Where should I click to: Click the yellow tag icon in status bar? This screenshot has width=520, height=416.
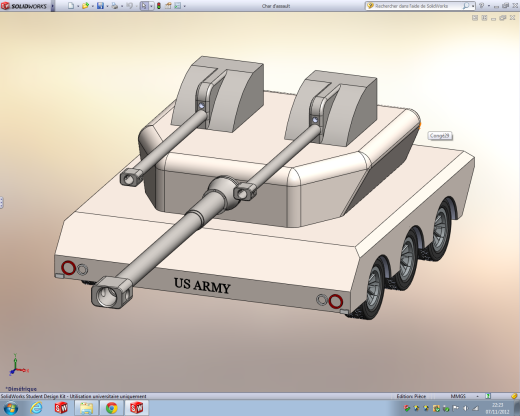point(514,396)
